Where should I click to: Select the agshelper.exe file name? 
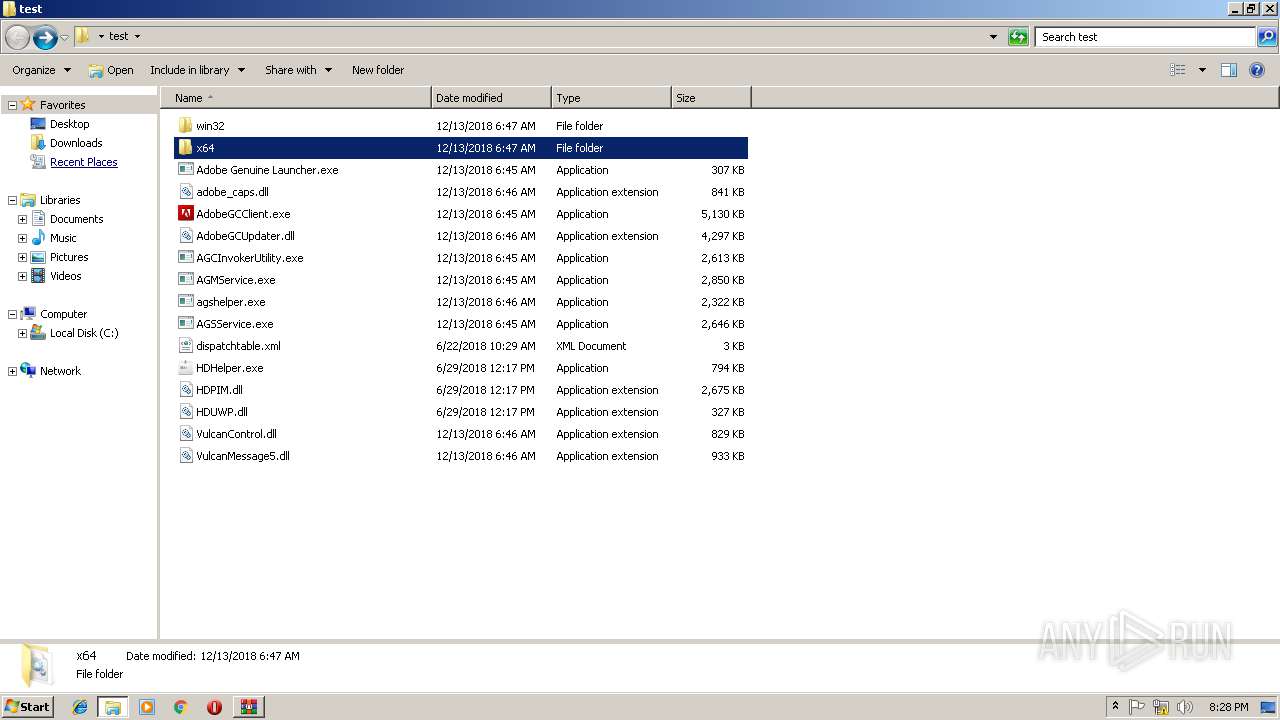(x=231, y=302)
